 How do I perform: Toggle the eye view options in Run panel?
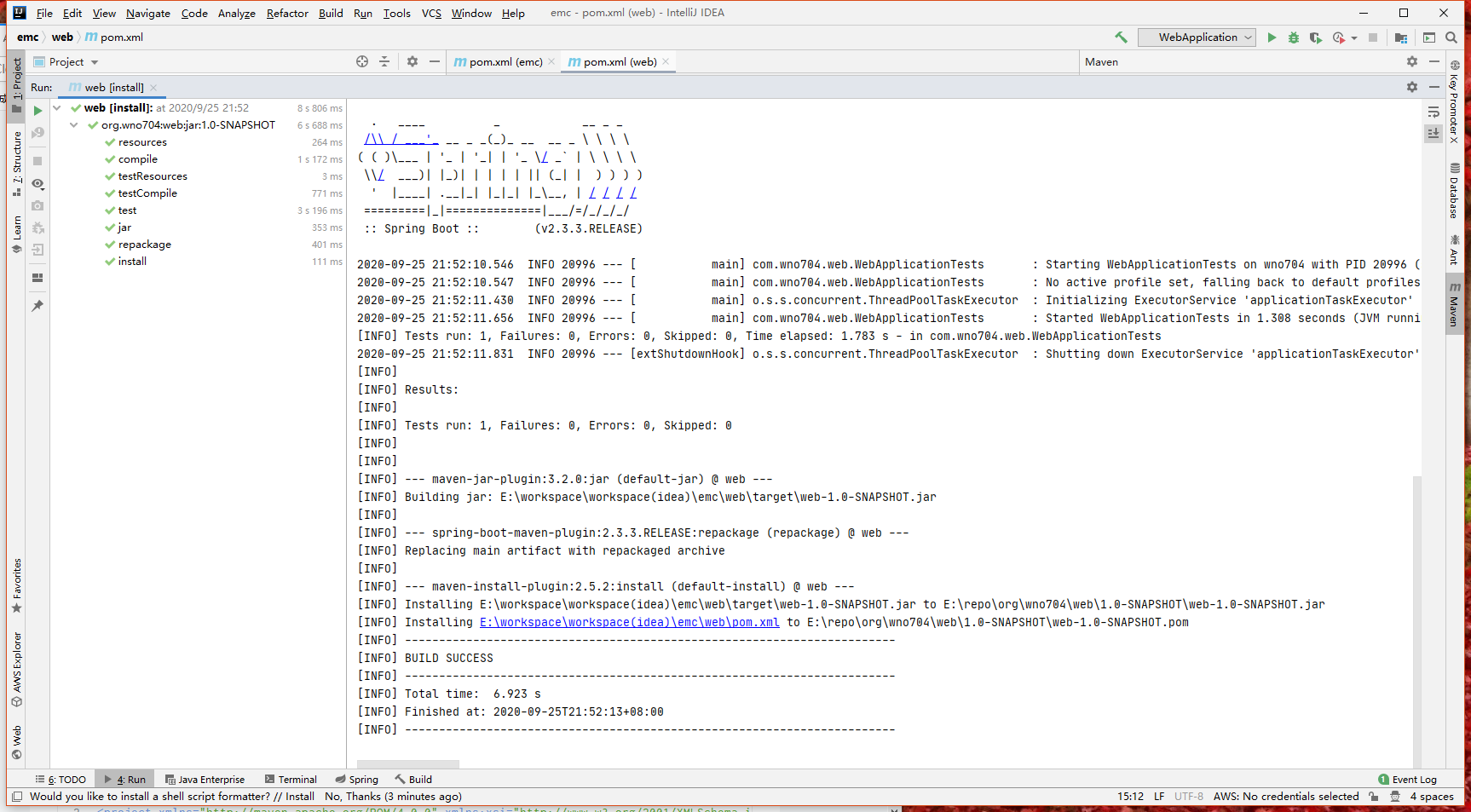(37, 184)
